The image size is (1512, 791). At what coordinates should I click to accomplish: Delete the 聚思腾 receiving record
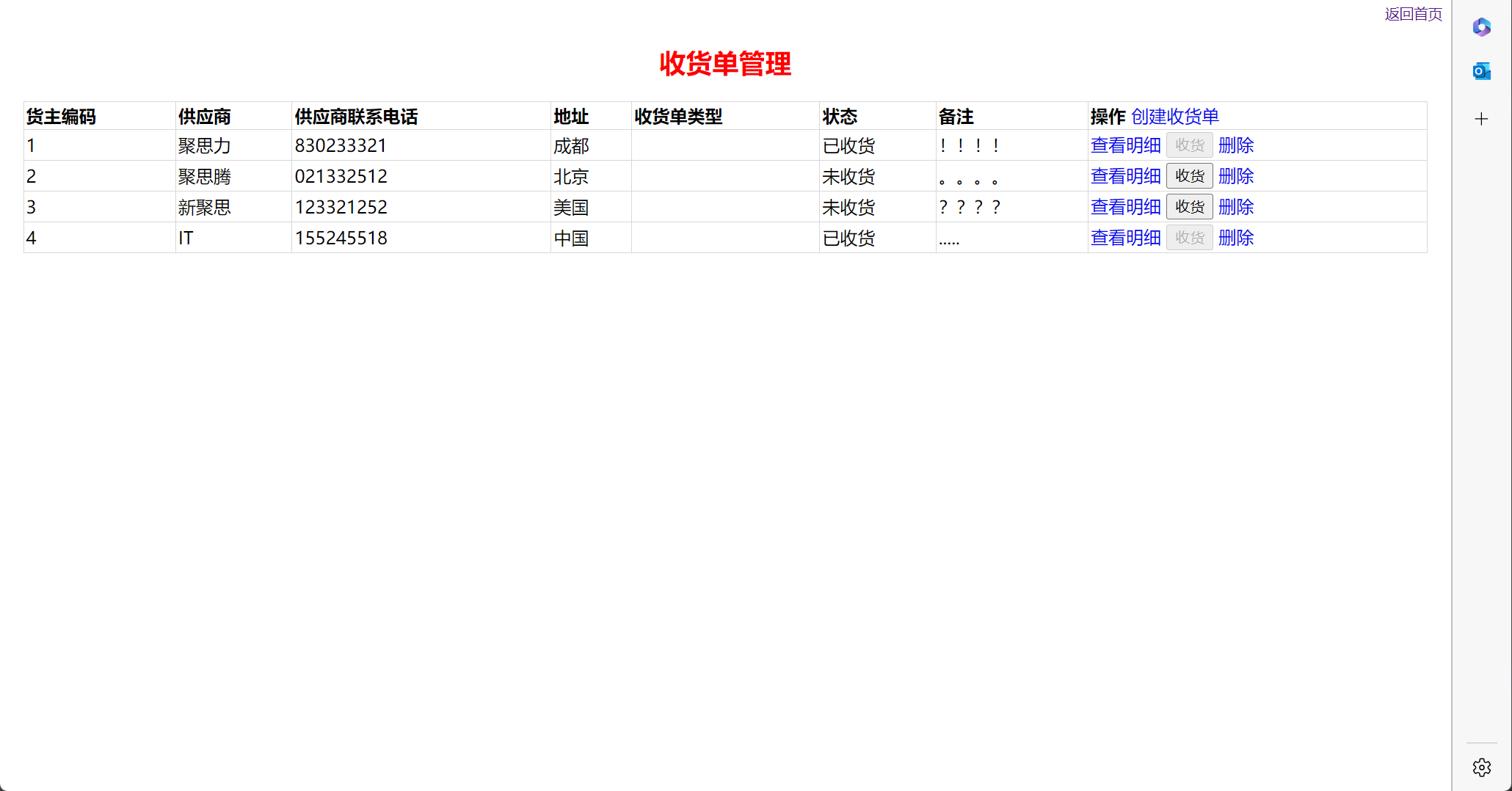tap(1236, 176)
